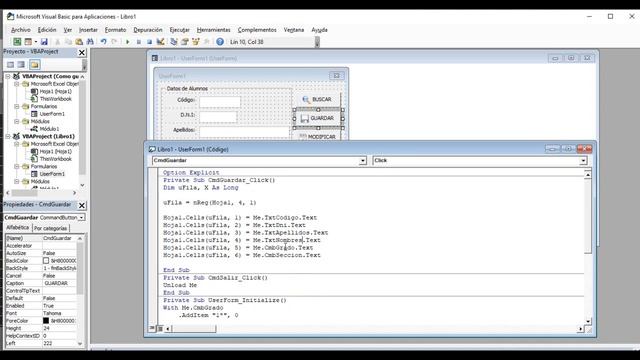
Task: Open the Click procedure dropdown
Action: tap(583, 161)
